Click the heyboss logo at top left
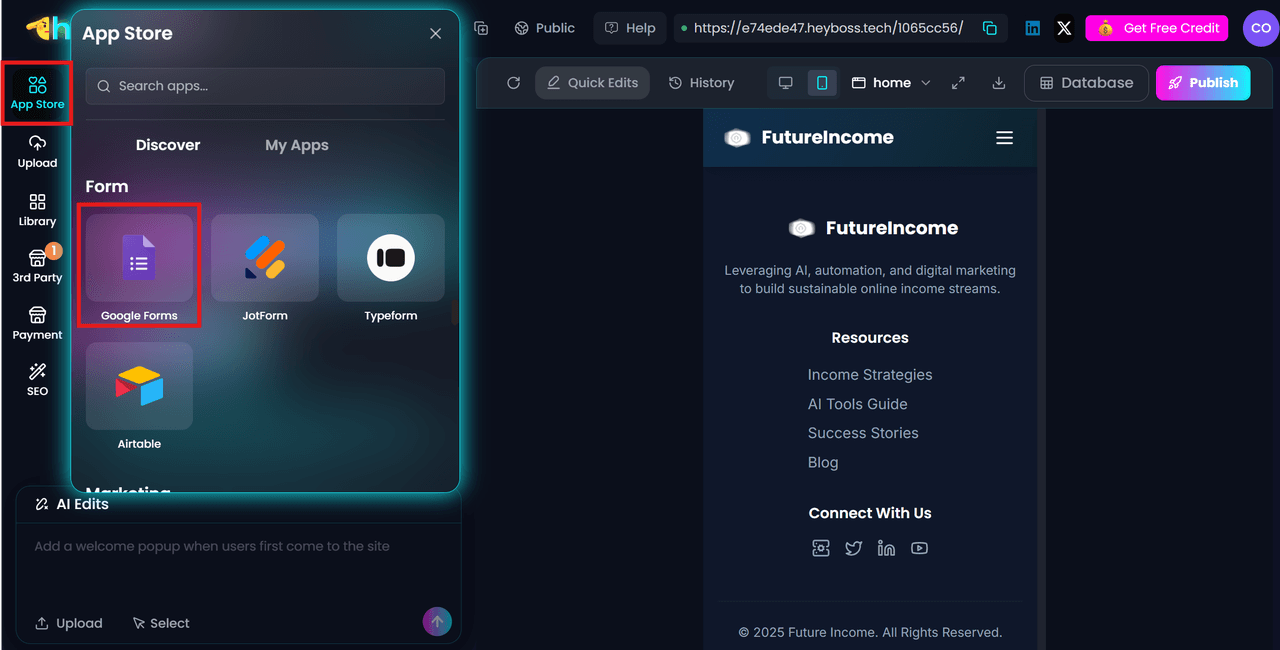1280x650 pixels. tap(46, 28)
